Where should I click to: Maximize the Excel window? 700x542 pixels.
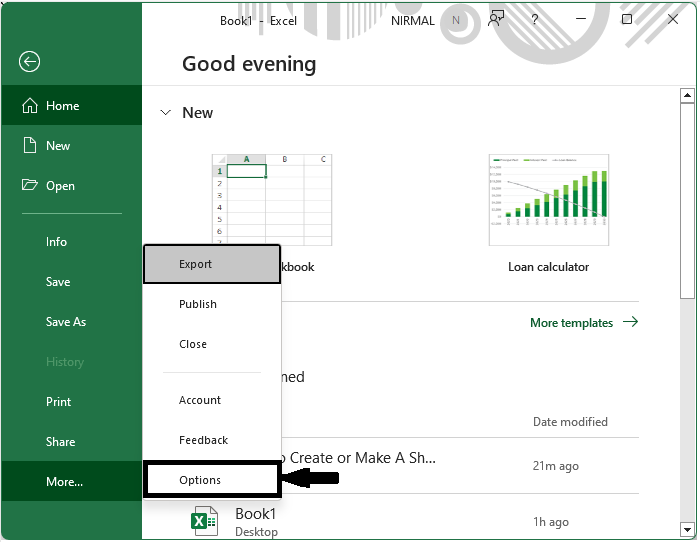[627, 19]
